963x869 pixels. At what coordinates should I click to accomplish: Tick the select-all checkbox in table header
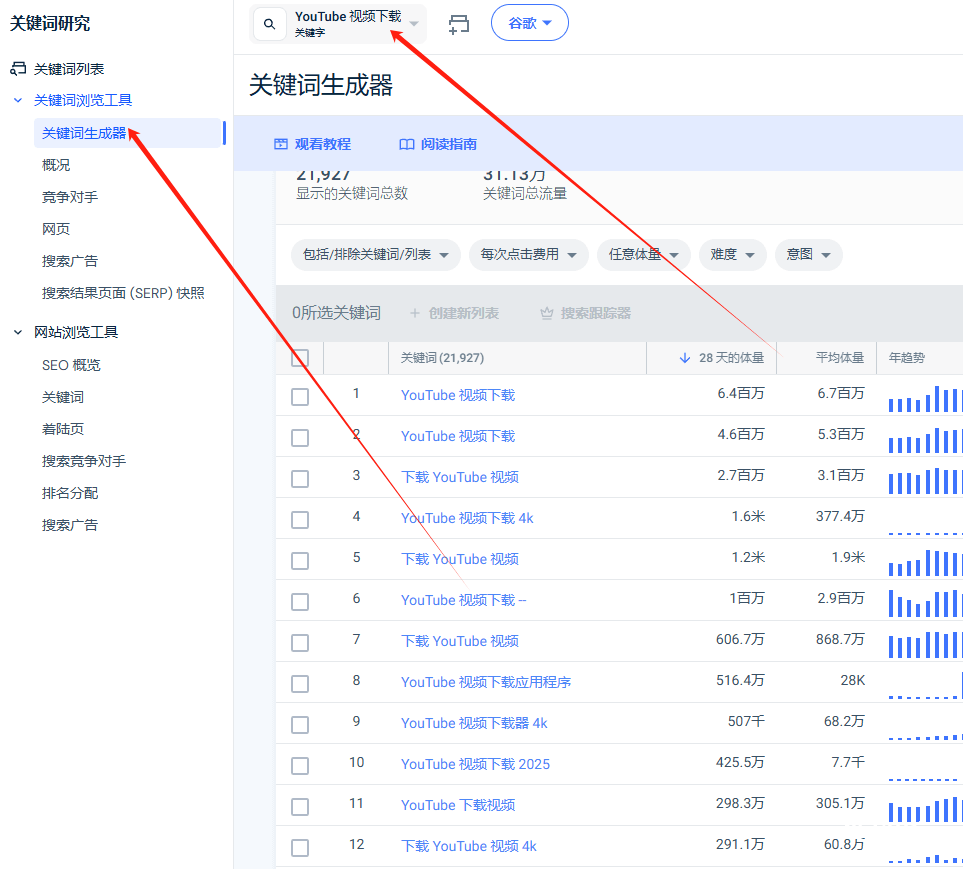coord(300,358)
